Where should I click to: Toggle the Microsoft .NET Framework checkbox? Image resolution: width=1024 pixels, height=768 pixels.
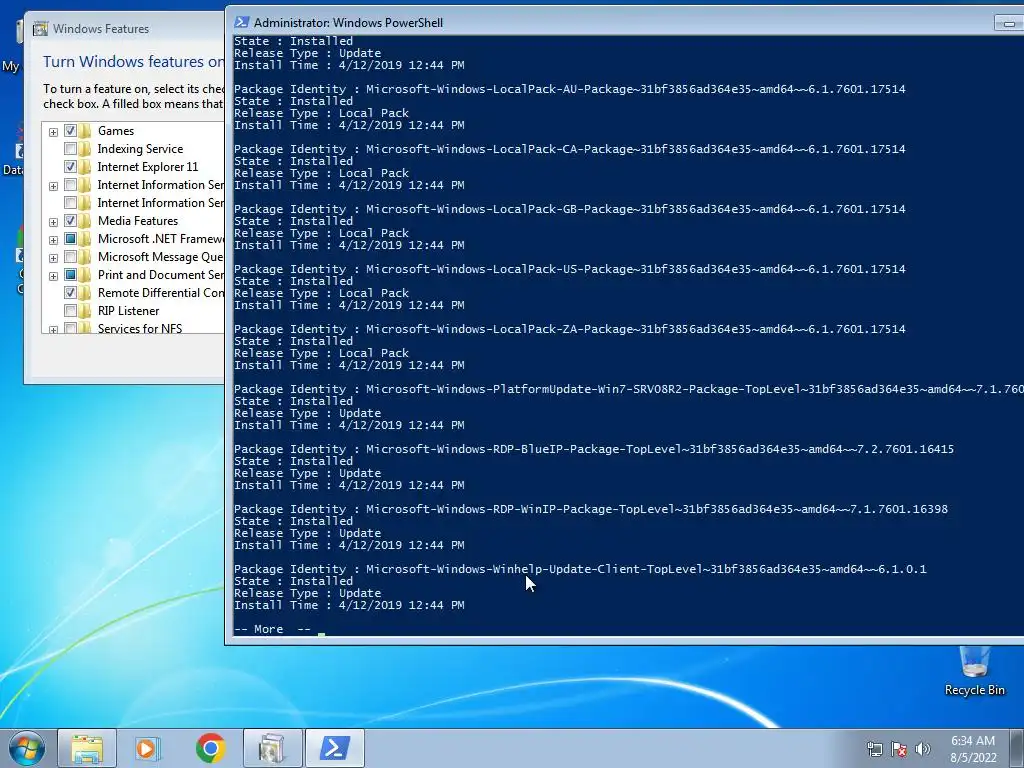point(71,239)
